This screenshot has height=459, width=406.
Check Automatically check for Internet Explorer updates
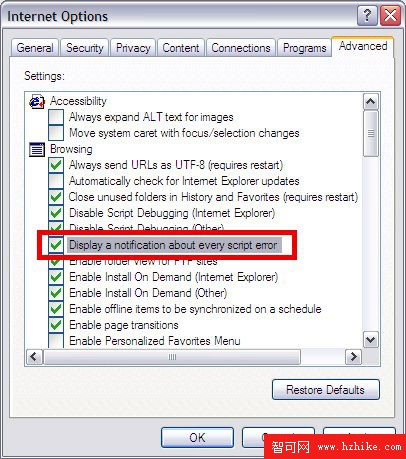tap(56, 181)
